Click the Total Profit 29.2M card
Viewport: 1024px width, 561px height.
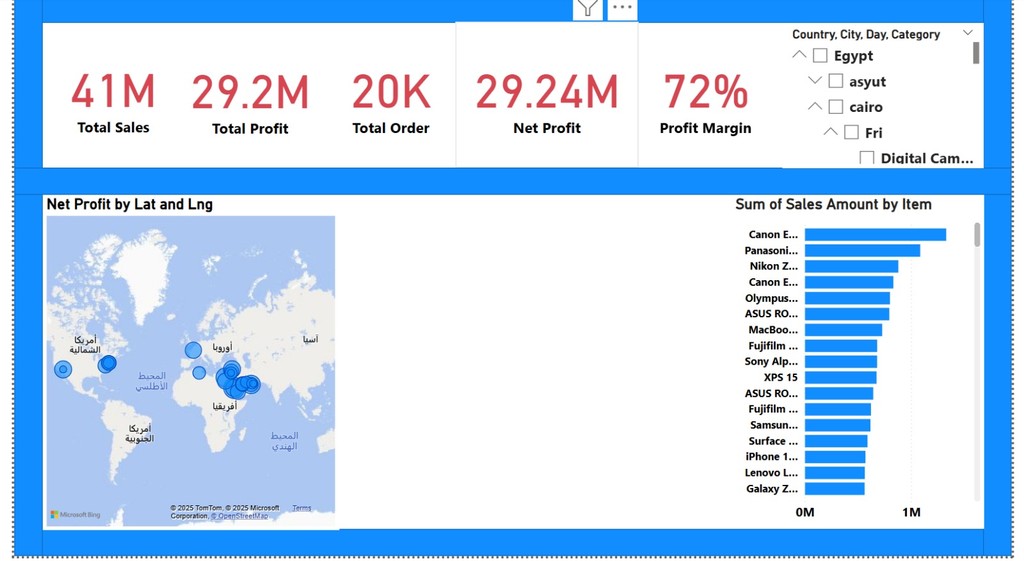(x=250, y=103)
